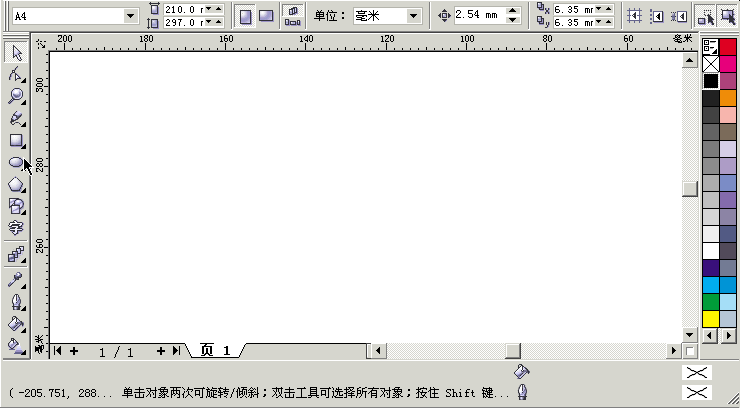
Task: Toggle snap to objects
Action: tap(679, 17)
